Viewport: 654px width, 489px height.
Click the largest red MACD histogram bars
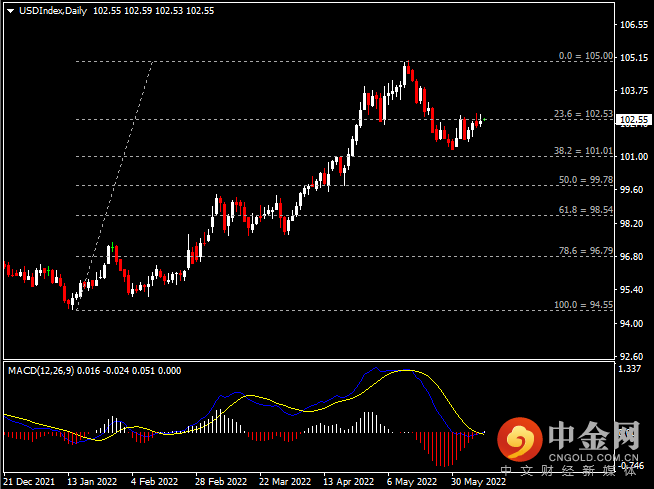pos(443,450)
